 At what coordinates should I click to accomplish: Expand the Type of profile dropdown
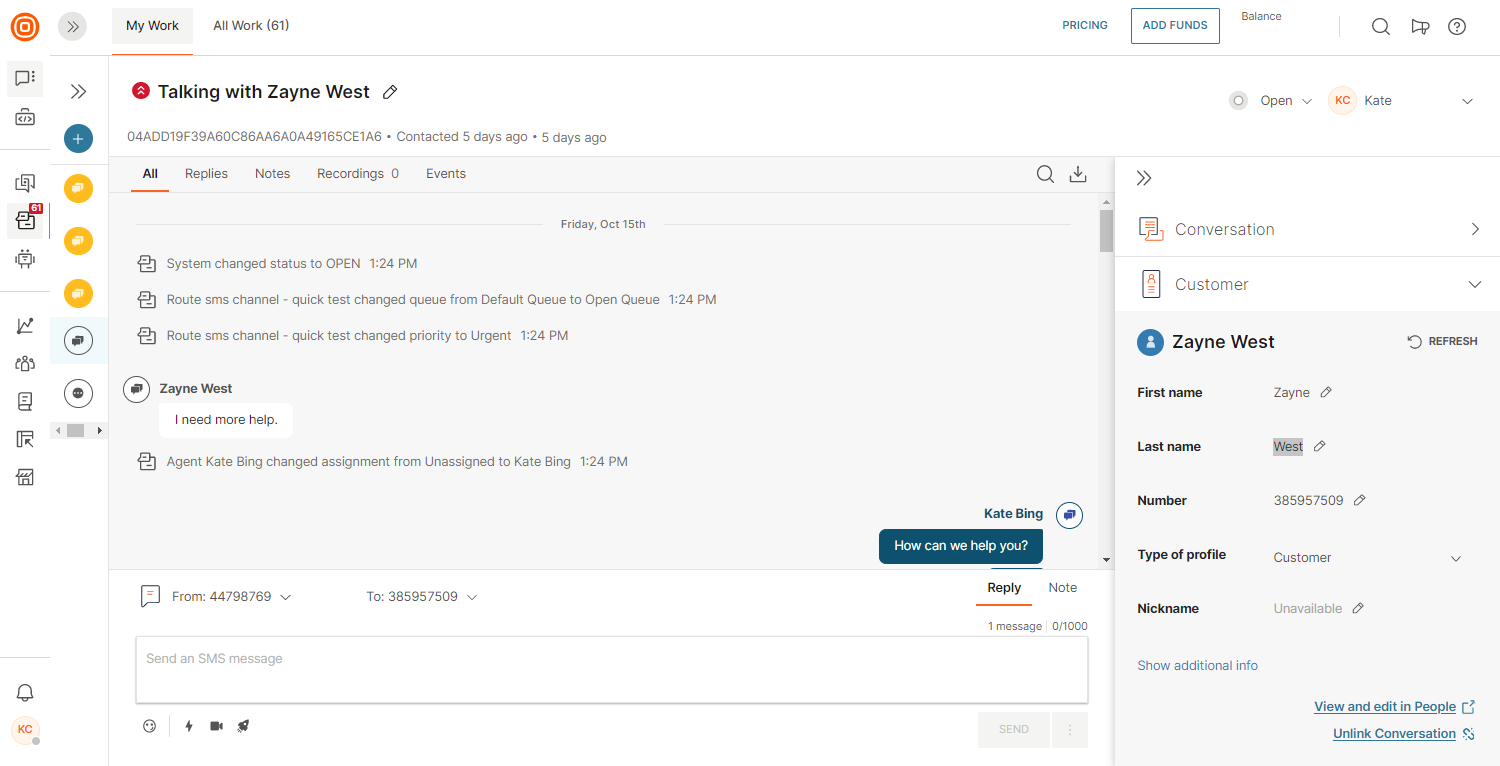[1455, 558]
